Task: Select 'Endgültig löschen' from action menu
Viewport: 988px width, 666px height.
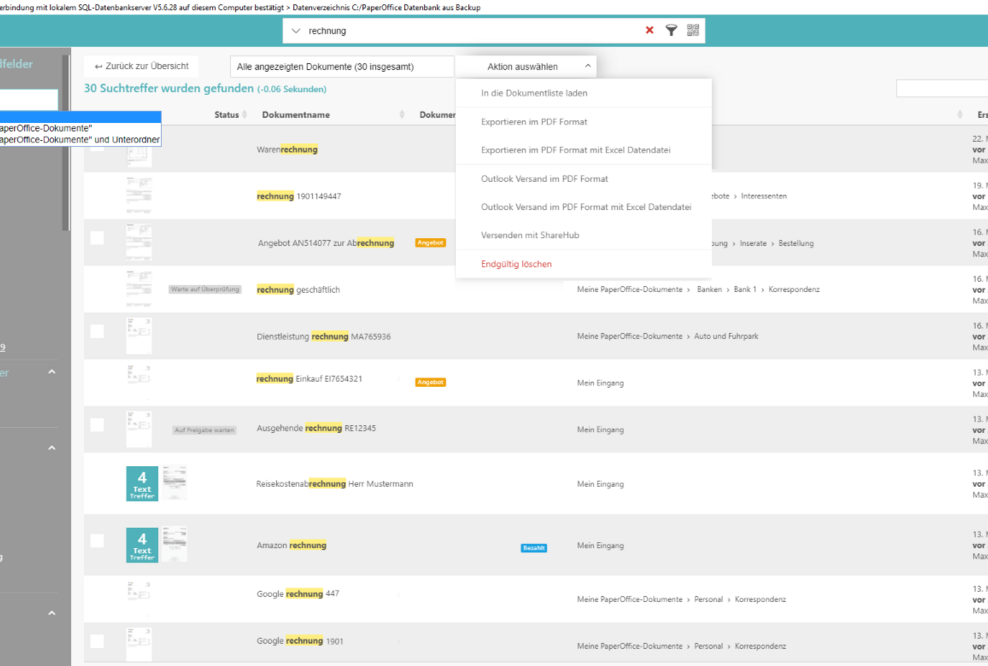Action: [516, 264]
